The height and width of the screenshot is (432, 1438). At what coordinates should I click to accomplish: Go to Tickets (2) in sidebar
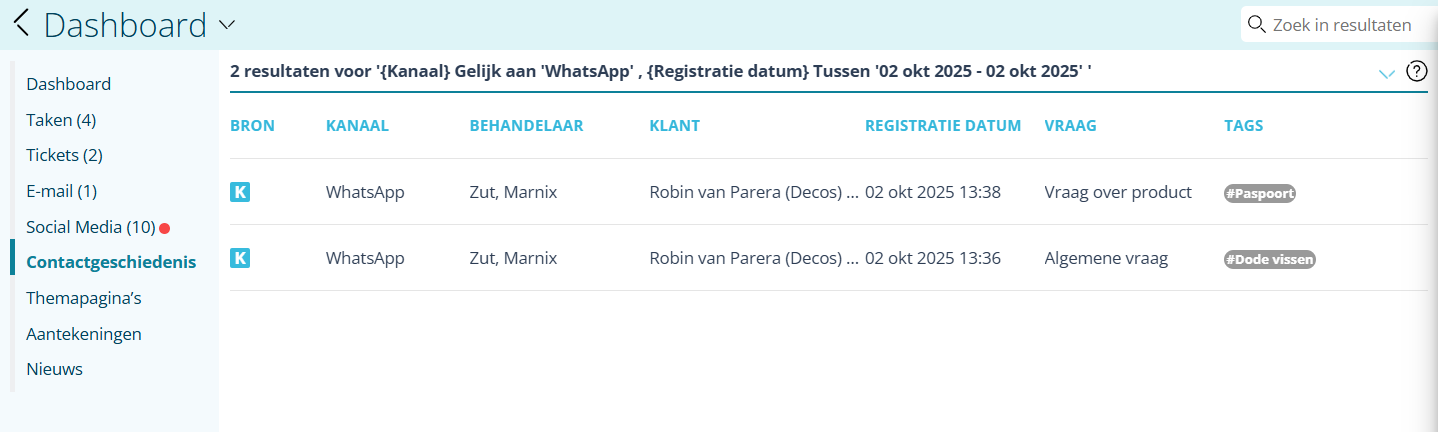tap(64, 155)
